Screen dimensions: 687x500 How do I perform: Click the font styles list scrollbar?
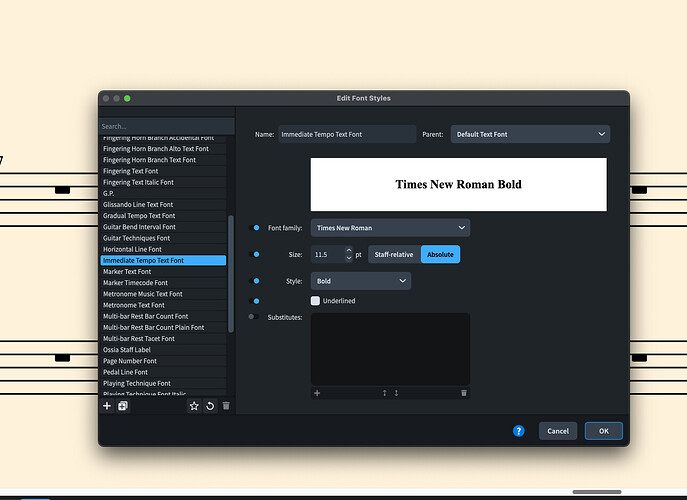231,274
